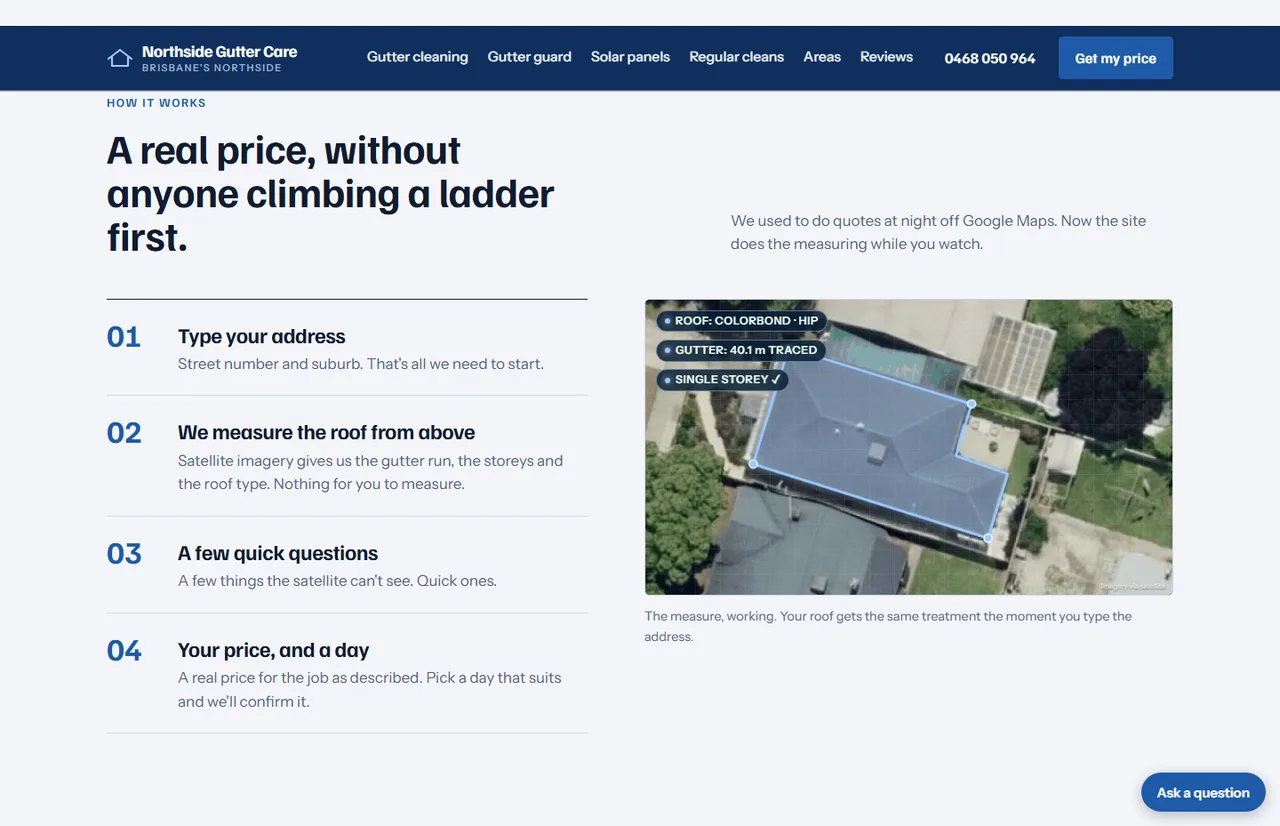Click the Satellite imagery description text
The width and height of the screenshot is (1280, 826).
370,473
